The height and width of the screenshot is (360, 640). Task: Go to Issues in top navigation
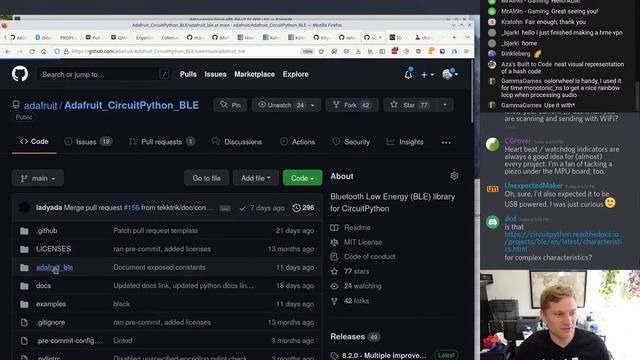tap(215, 74)
